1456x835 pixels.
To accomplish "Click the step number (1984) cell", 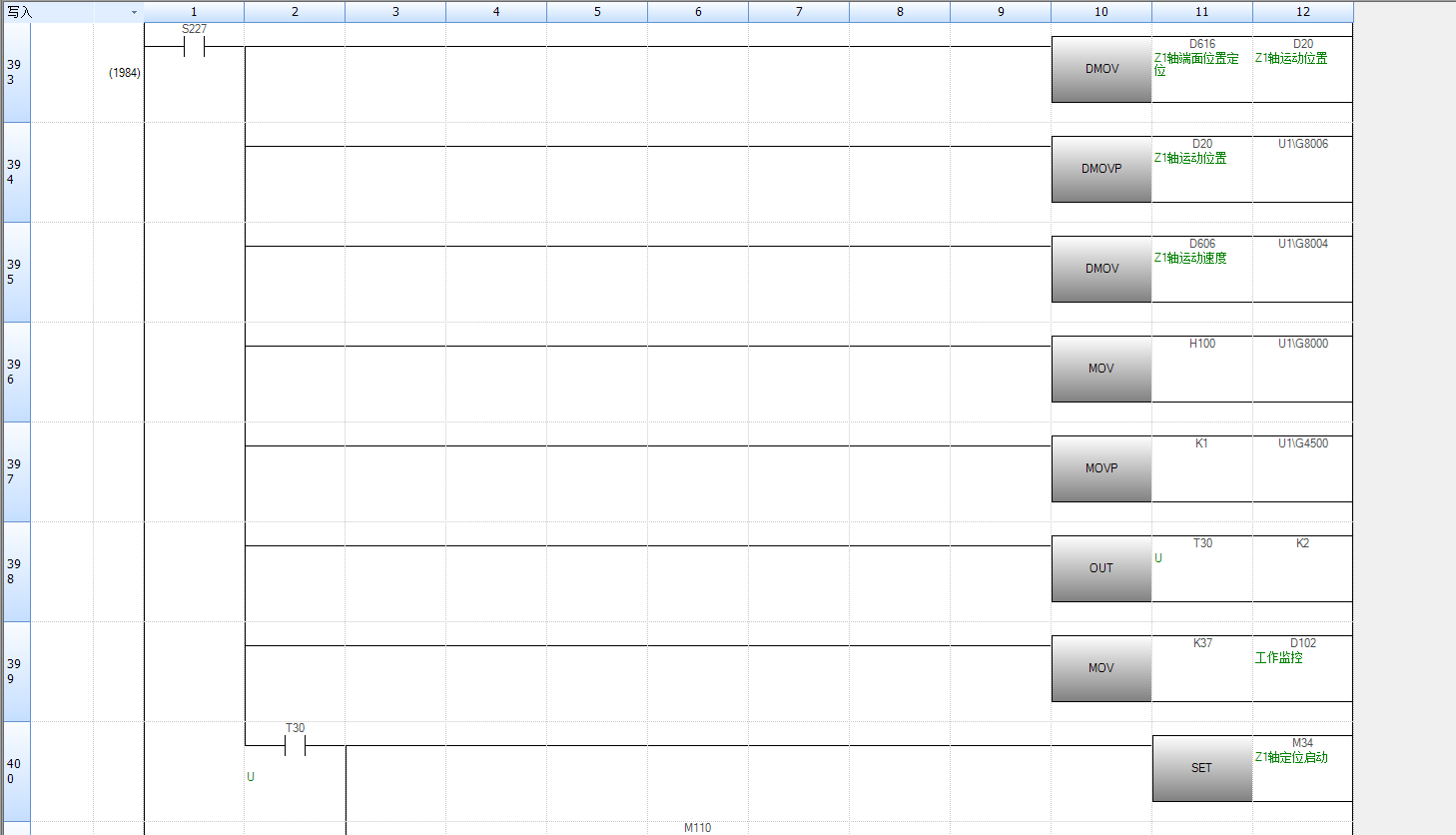I will coord(124,73).
